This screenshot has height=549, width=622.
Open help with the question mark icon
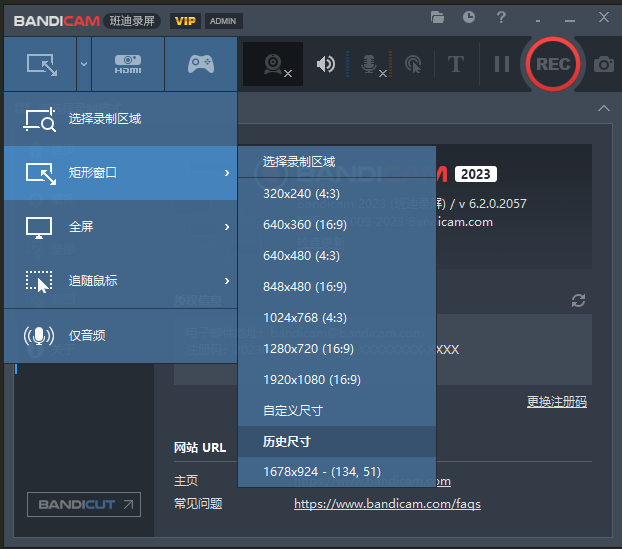point(501,17)
